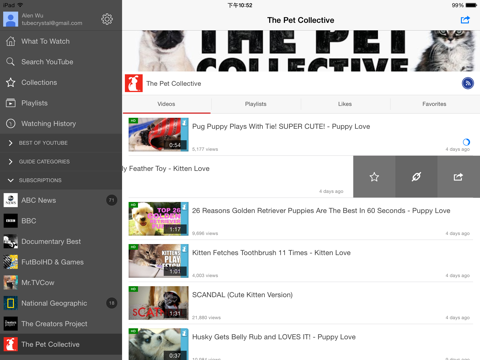Viewport: 480px width, 360px height.
Task: Tap The Pet Collective red channel logo
Action: point(134,83)
